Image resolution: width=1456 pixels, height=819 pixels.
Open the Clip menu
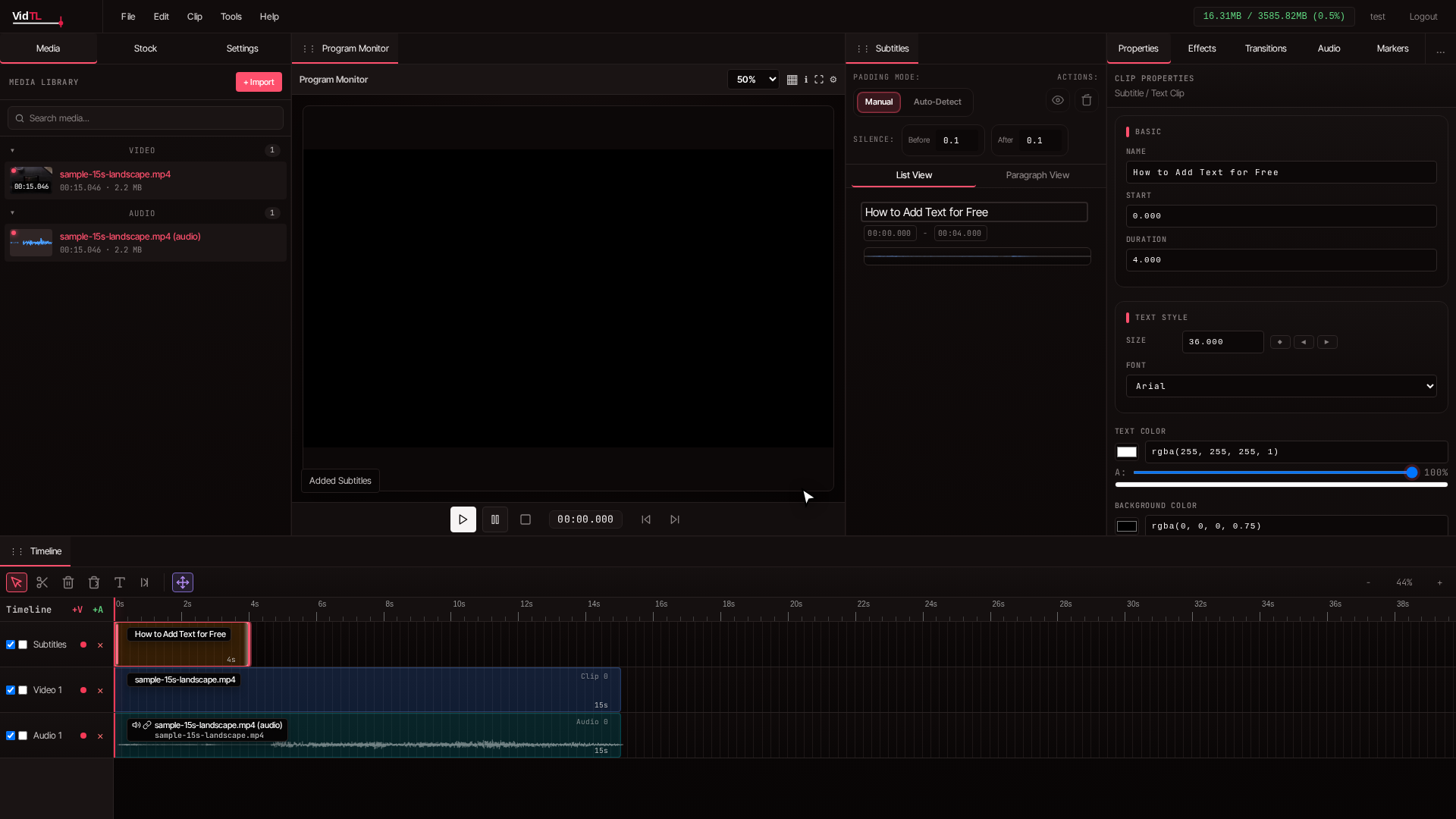[195, 17]
